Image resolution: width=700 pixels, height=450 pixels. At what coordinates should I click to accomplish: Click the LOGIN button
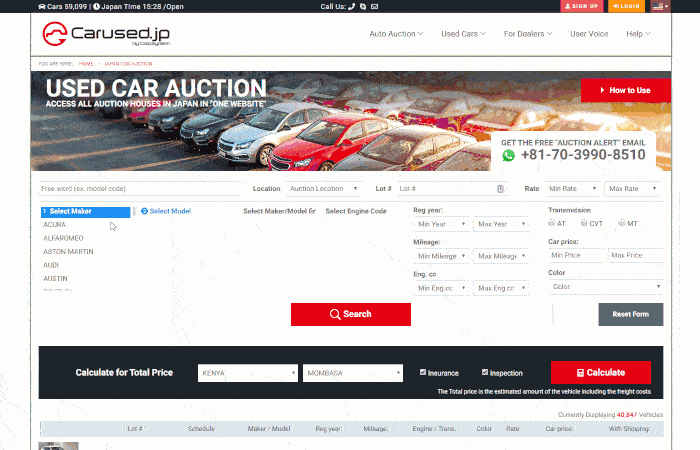pyautogui.click(x=626, y=6)
